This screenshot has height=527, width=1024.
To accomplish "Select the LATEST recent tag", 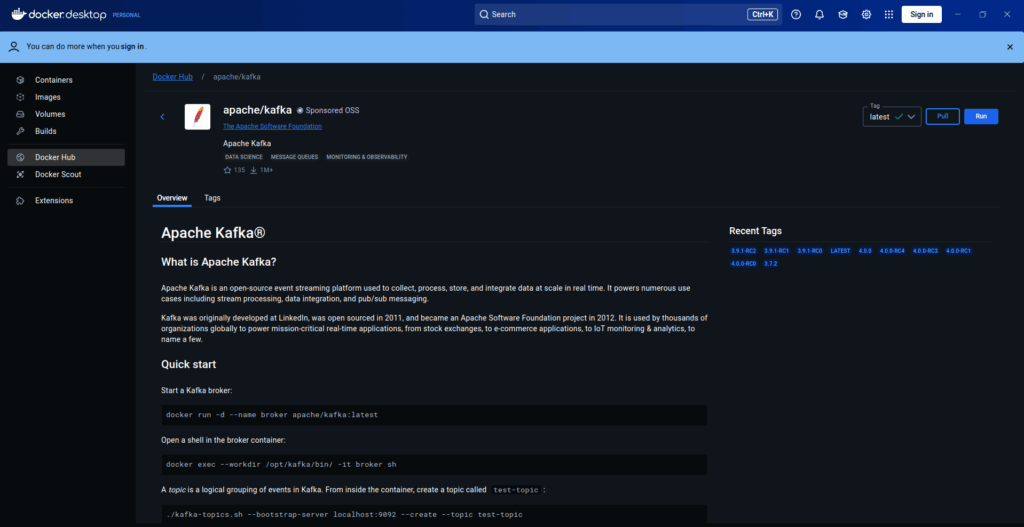I will pyautogui.click(x=840, y=251).
